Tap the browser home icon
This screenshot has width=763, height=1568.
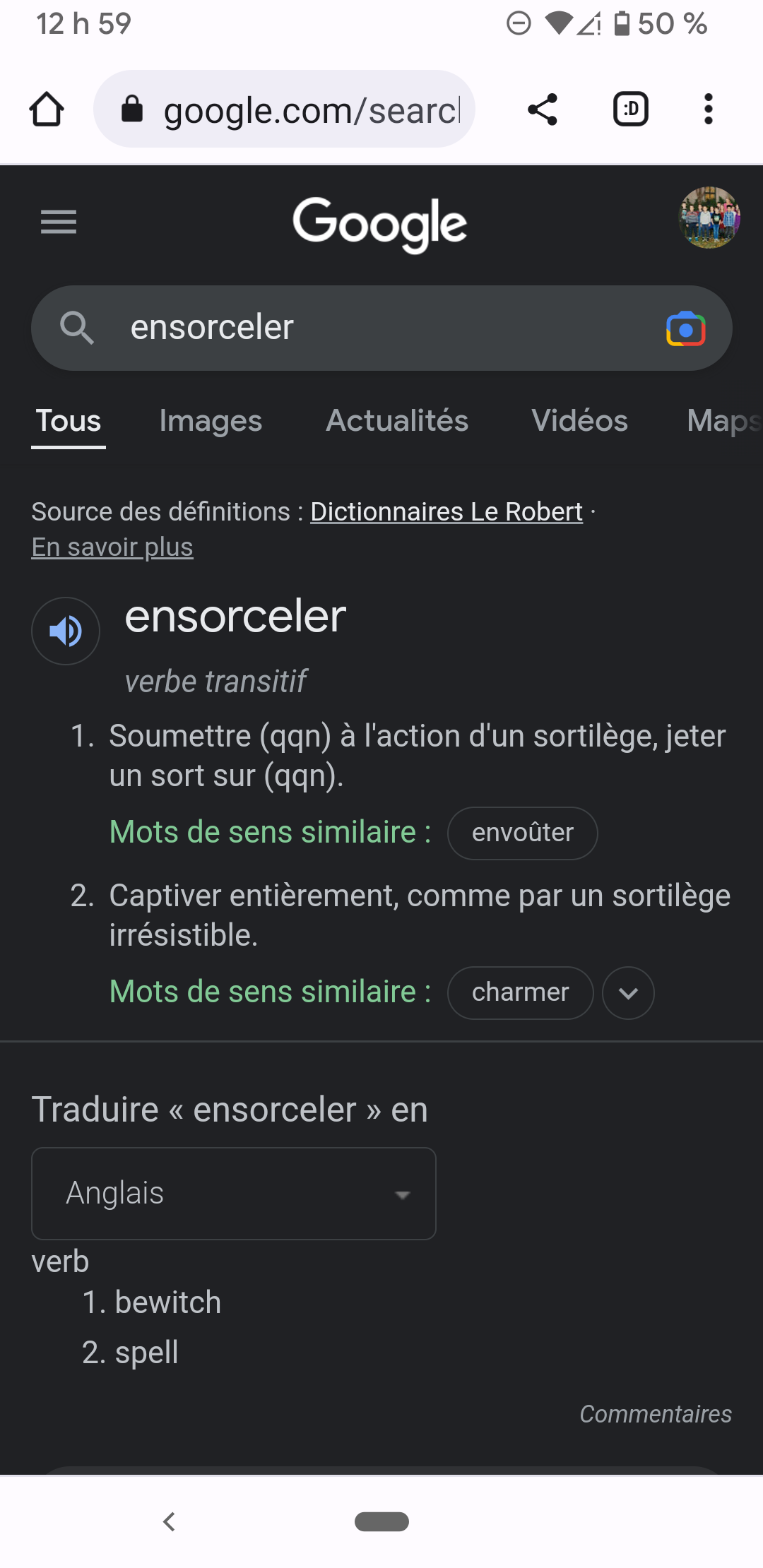(47, 109)
